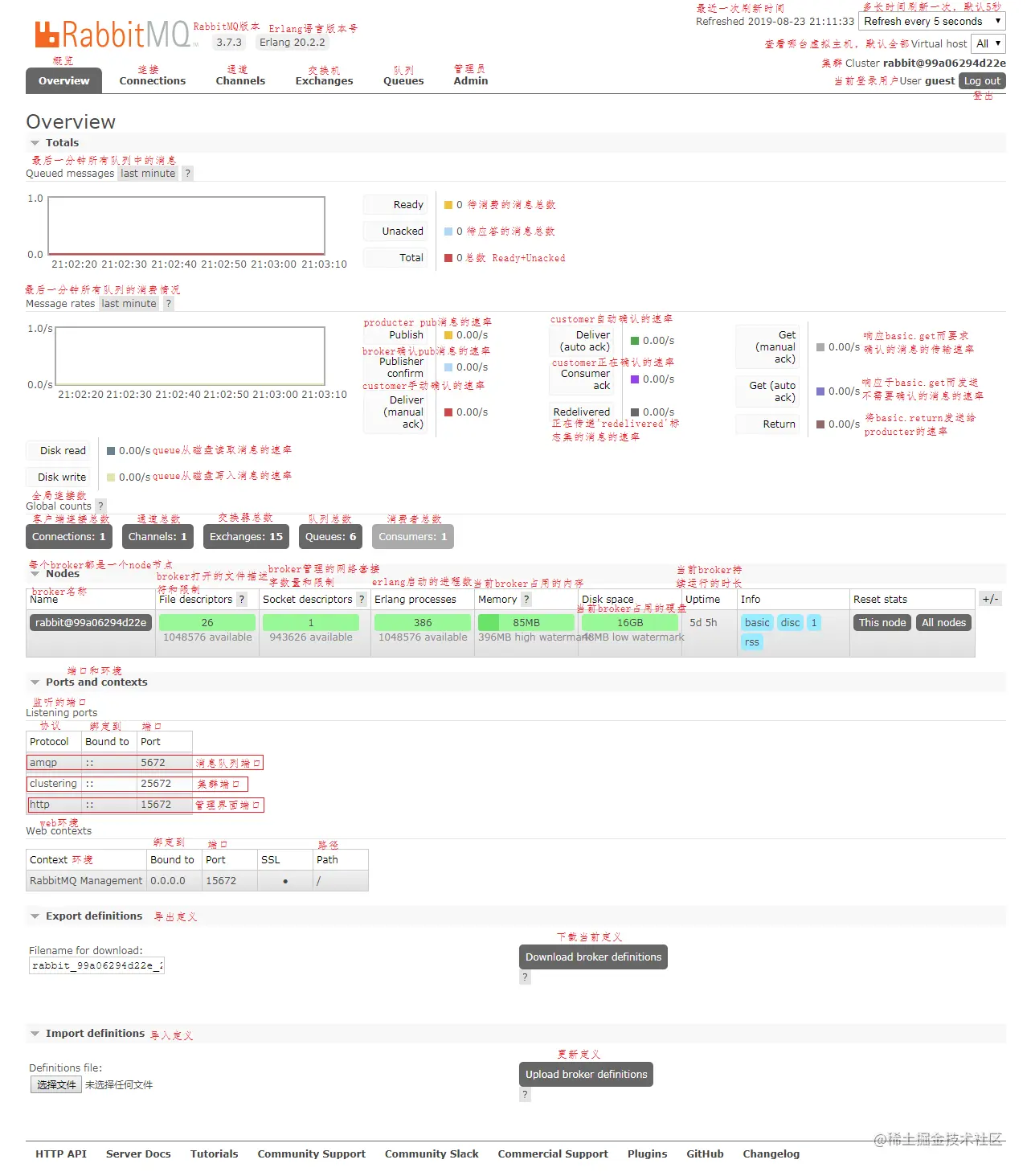Open Tutorials footer link
The image size is (1031, 1176).
(x=215, y=1154)
